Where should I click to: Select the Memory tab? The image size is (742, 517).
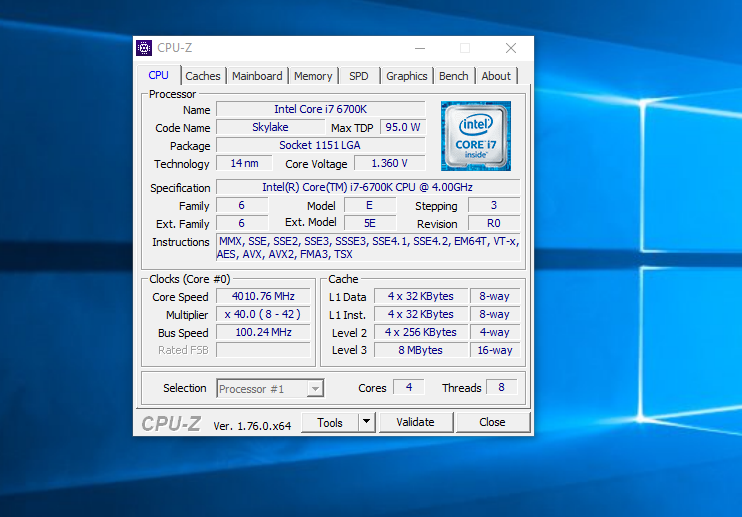313,76
